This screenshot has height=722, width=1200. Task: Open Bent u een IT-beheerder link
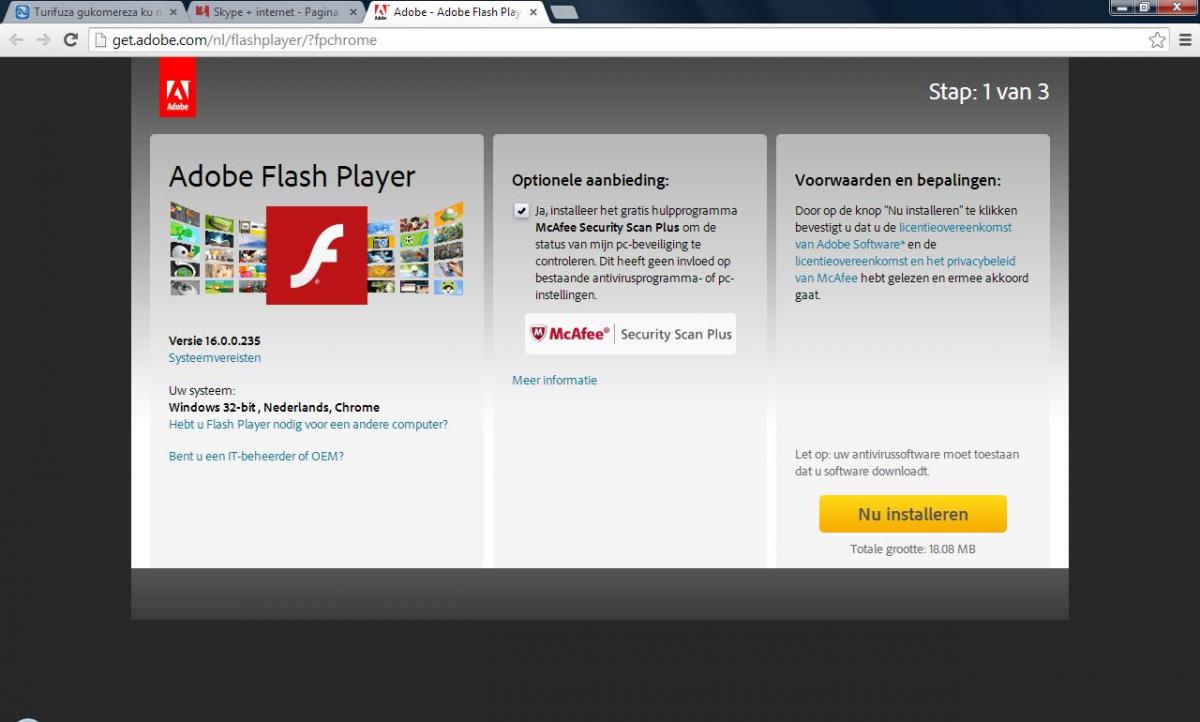(256, 456)
